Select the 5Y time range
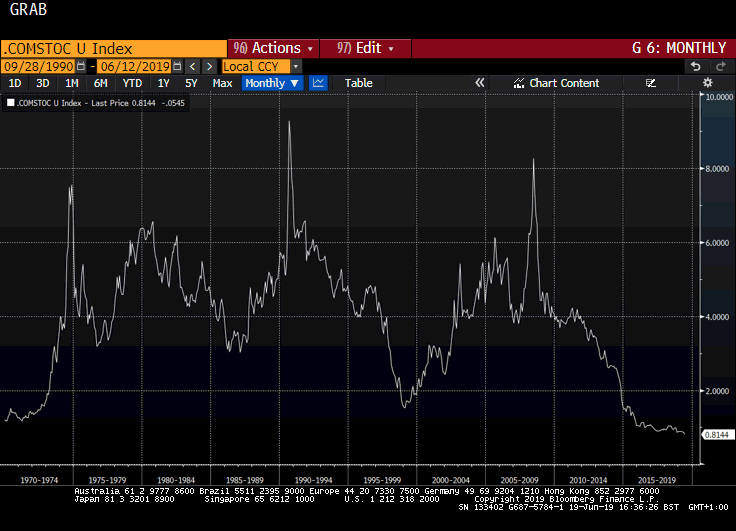The width and height of the screenshot is (736, 531). pos(192,83)
